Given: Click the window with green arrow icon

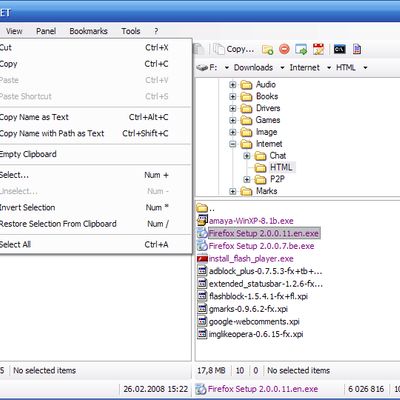Looking at the screenshot, I should [x=301, y=49].
